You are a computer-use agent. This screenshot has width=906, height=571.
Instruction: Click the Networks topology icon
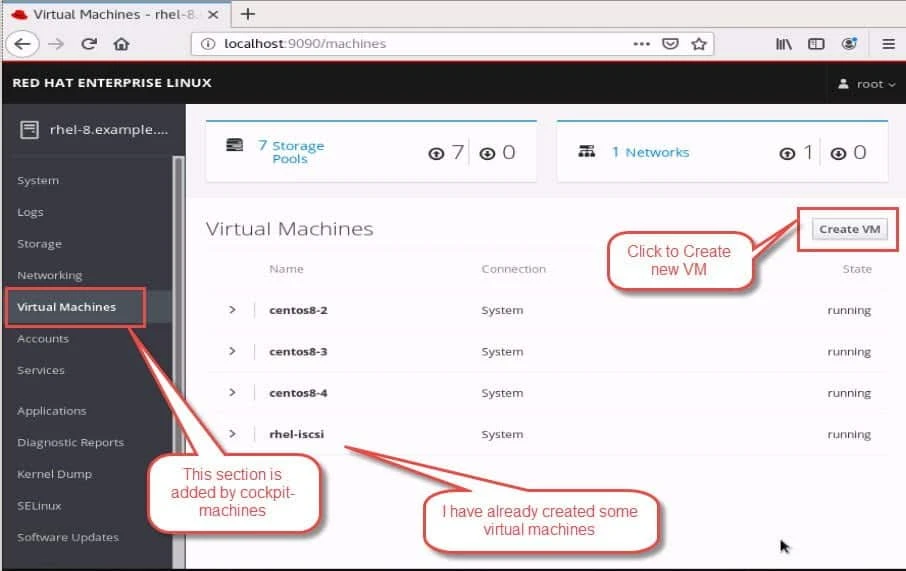(x=586, y=151)
